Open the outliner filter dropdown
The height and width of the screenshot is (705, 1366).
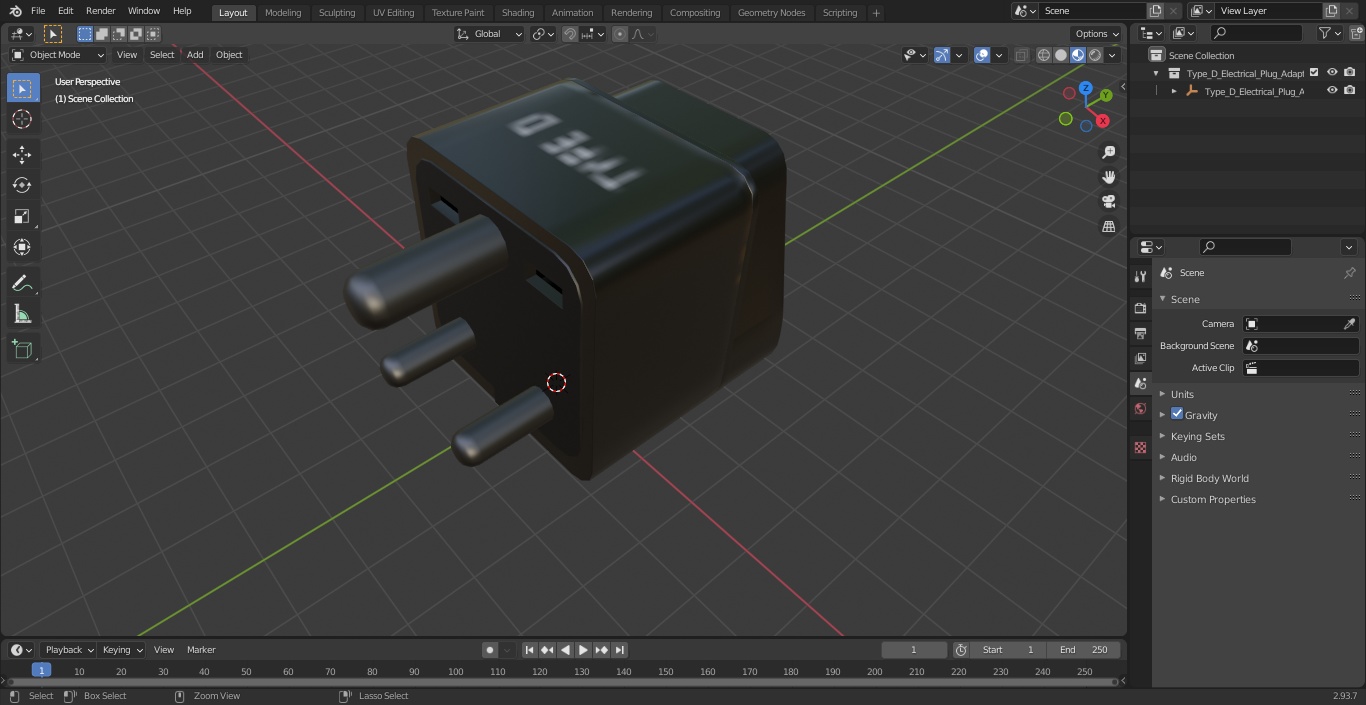[1329, 33]
